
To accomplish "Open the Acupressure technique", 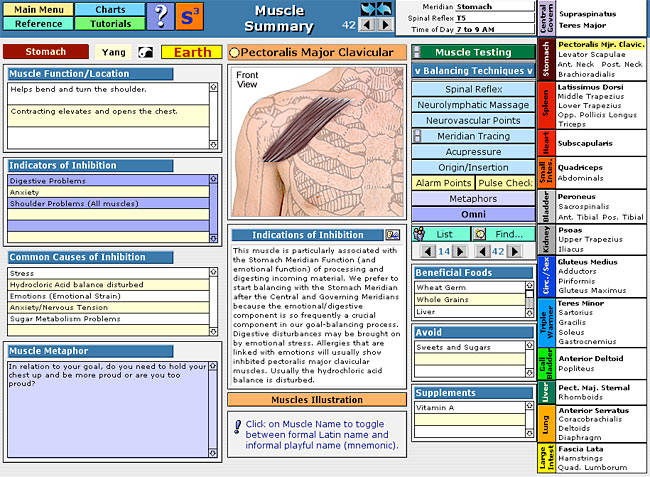I will [x=473, y=152].
